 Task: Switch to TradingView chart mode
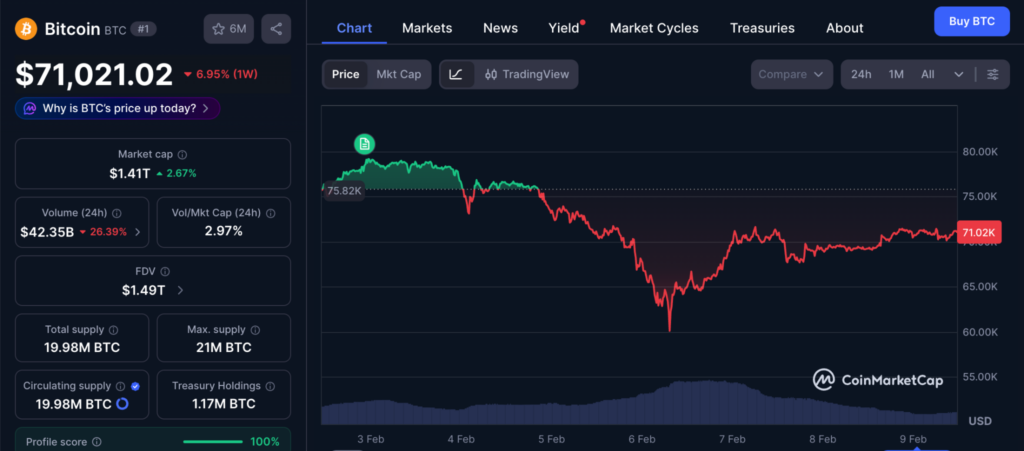coord(525,74)
